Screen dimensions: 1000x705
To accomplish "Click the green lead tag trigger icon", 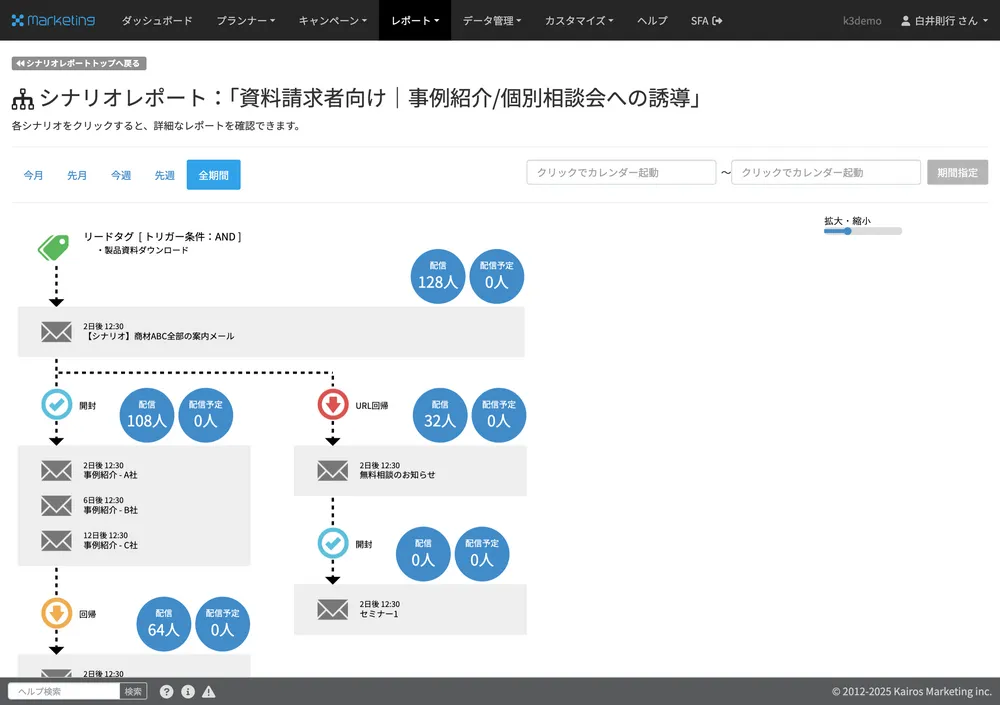I will click(x=52, y=245).
